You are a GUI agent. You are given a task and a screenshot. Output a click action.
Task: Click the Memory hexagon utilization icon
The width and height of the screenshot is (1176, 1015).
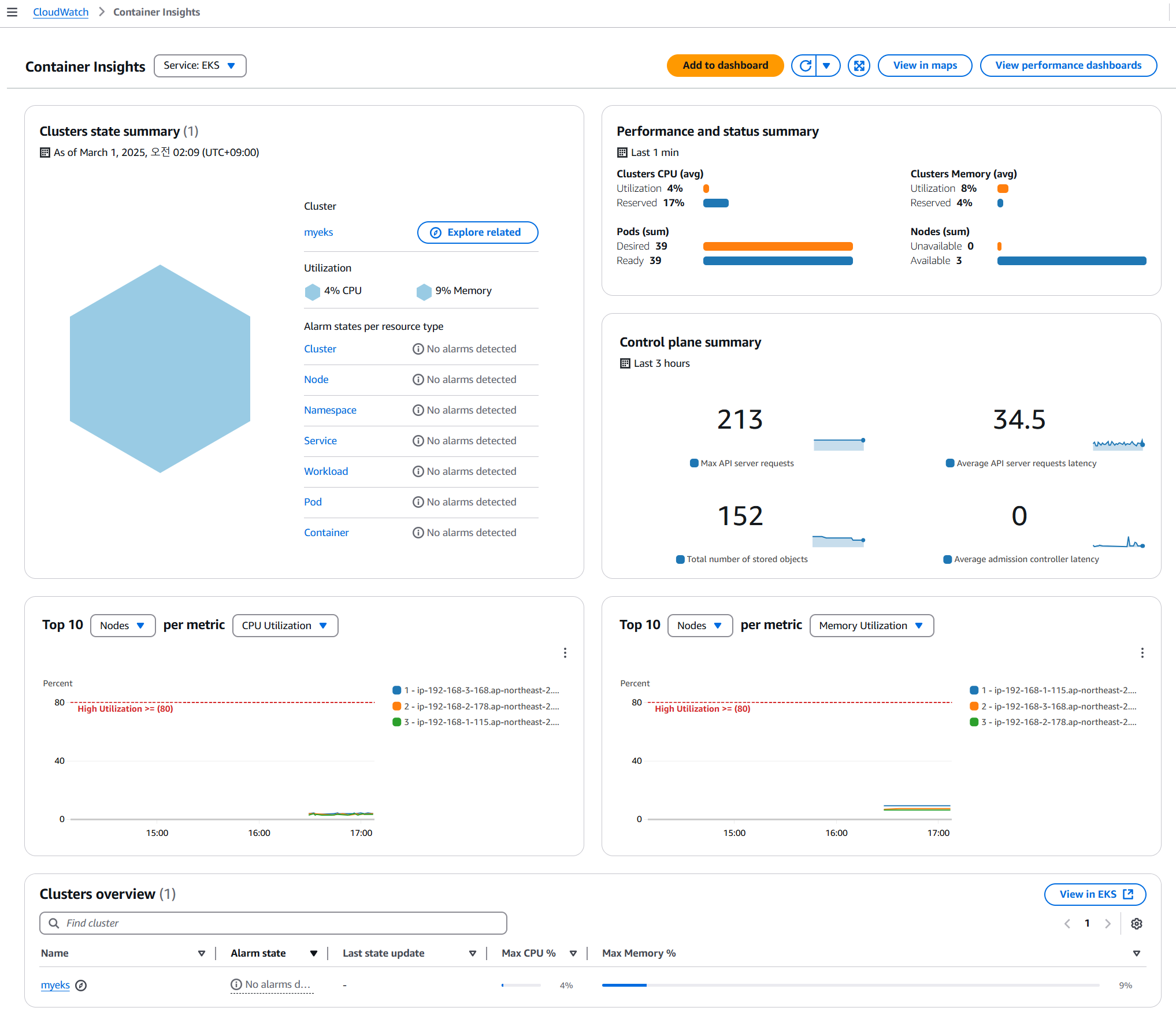(424, 292)
